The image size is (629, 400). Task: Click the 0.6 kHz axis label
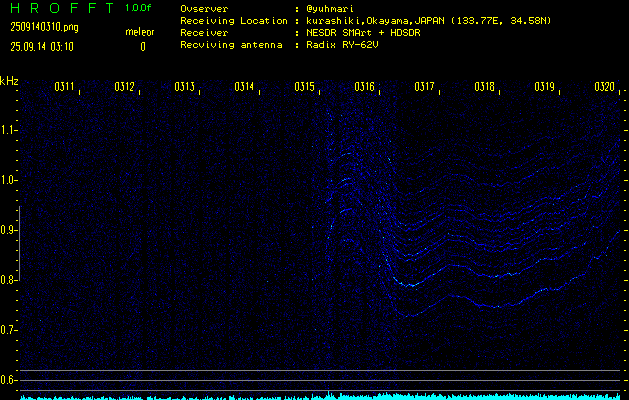click(x=8, y=380)
